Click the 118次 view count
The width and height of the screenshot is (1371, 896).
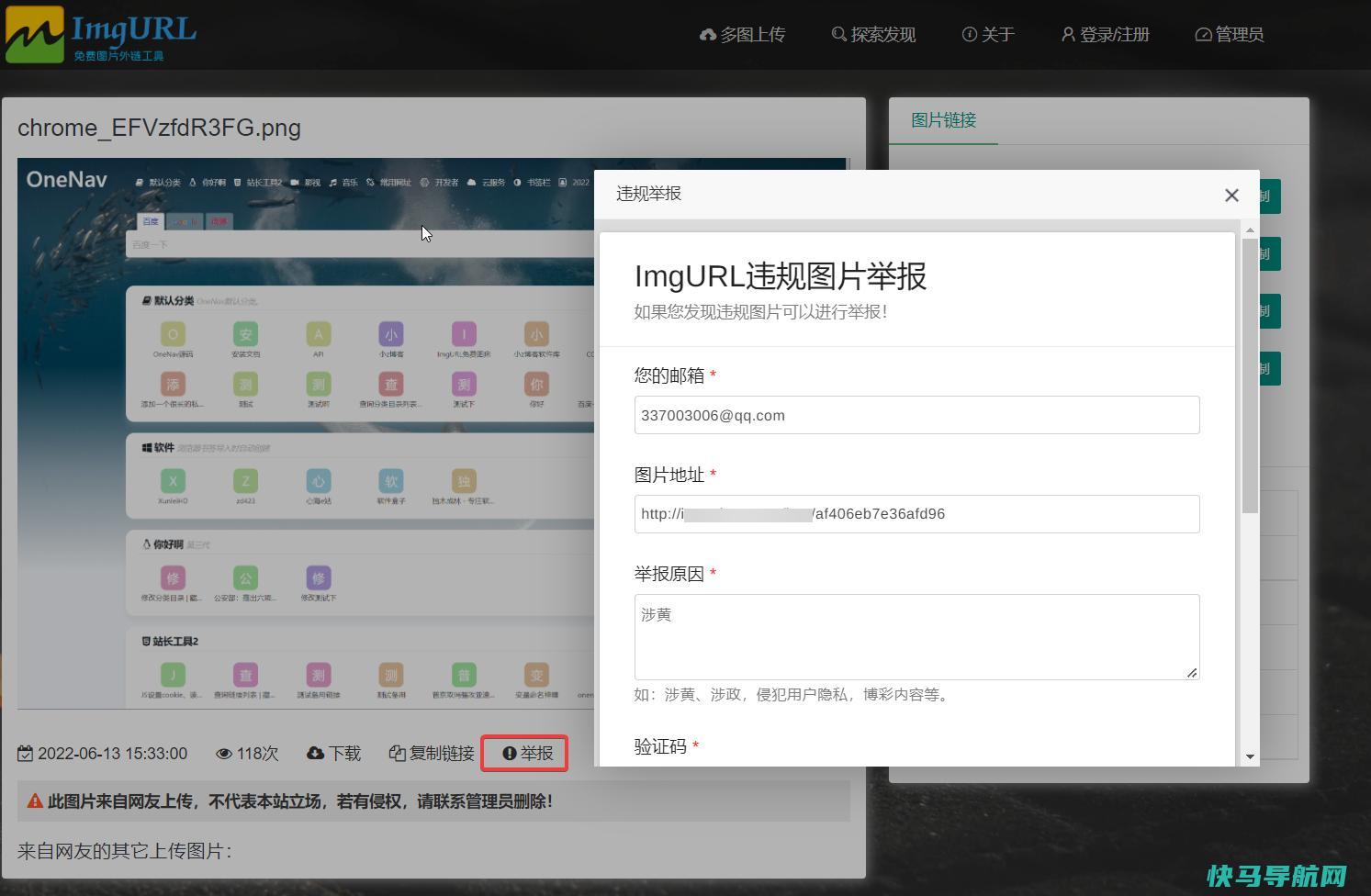point(247,754)
